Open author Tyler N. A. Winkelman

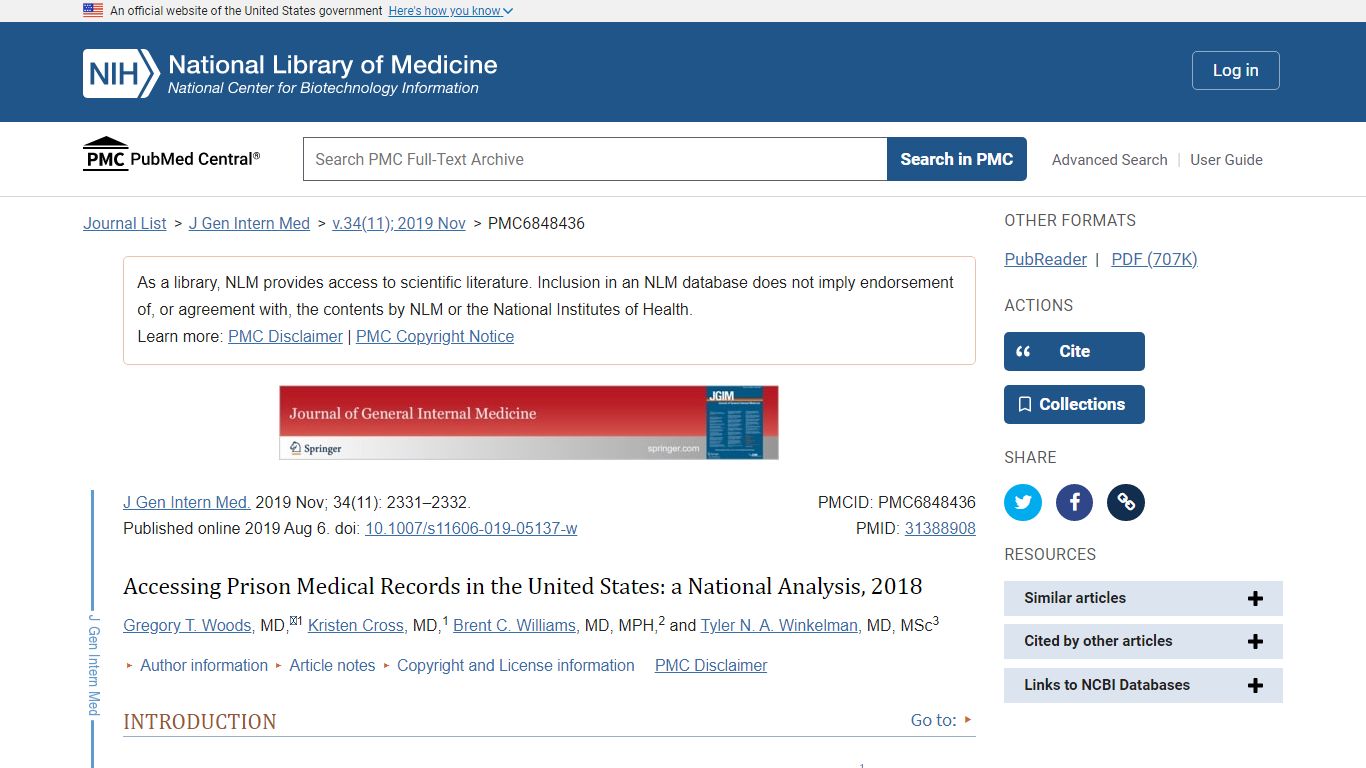[x=779, y=625]
